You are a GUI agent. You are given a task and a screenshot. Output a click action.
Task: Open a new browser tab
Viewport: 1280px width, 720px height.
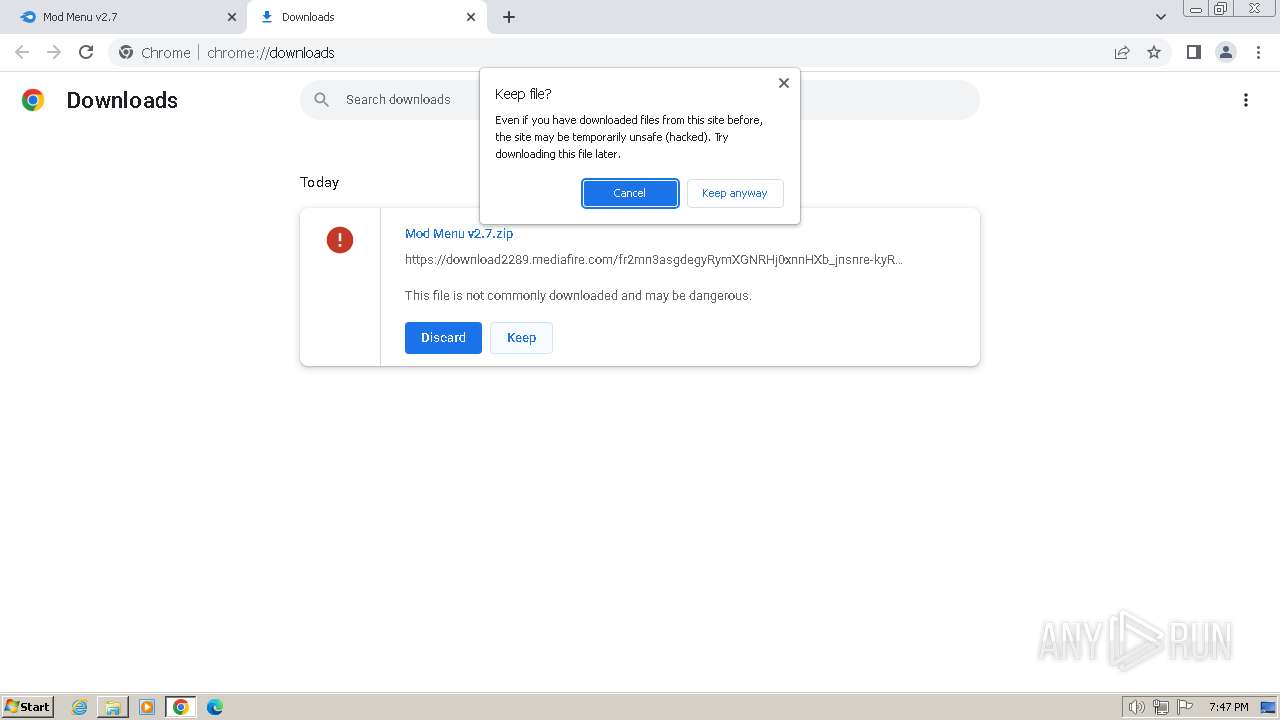(x=509, y=17)
